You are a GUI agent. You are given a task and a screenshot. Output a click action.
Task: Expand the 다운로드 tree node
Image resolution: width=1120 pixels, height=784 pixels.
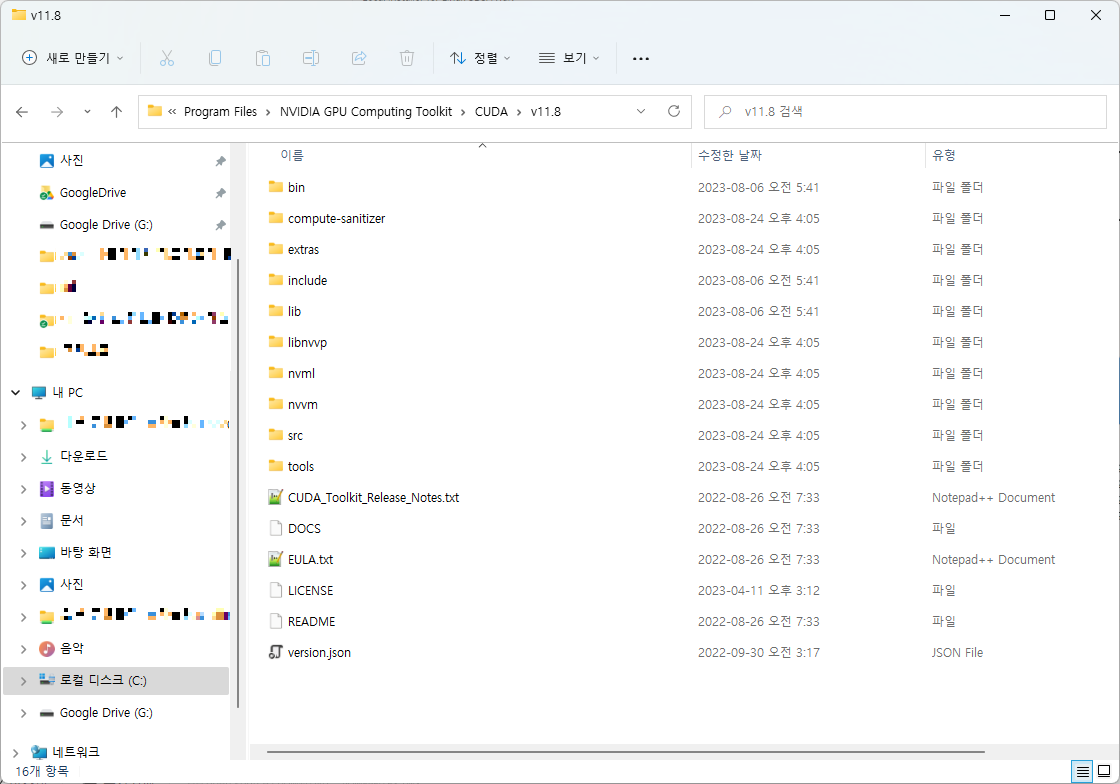coord(24,457)
